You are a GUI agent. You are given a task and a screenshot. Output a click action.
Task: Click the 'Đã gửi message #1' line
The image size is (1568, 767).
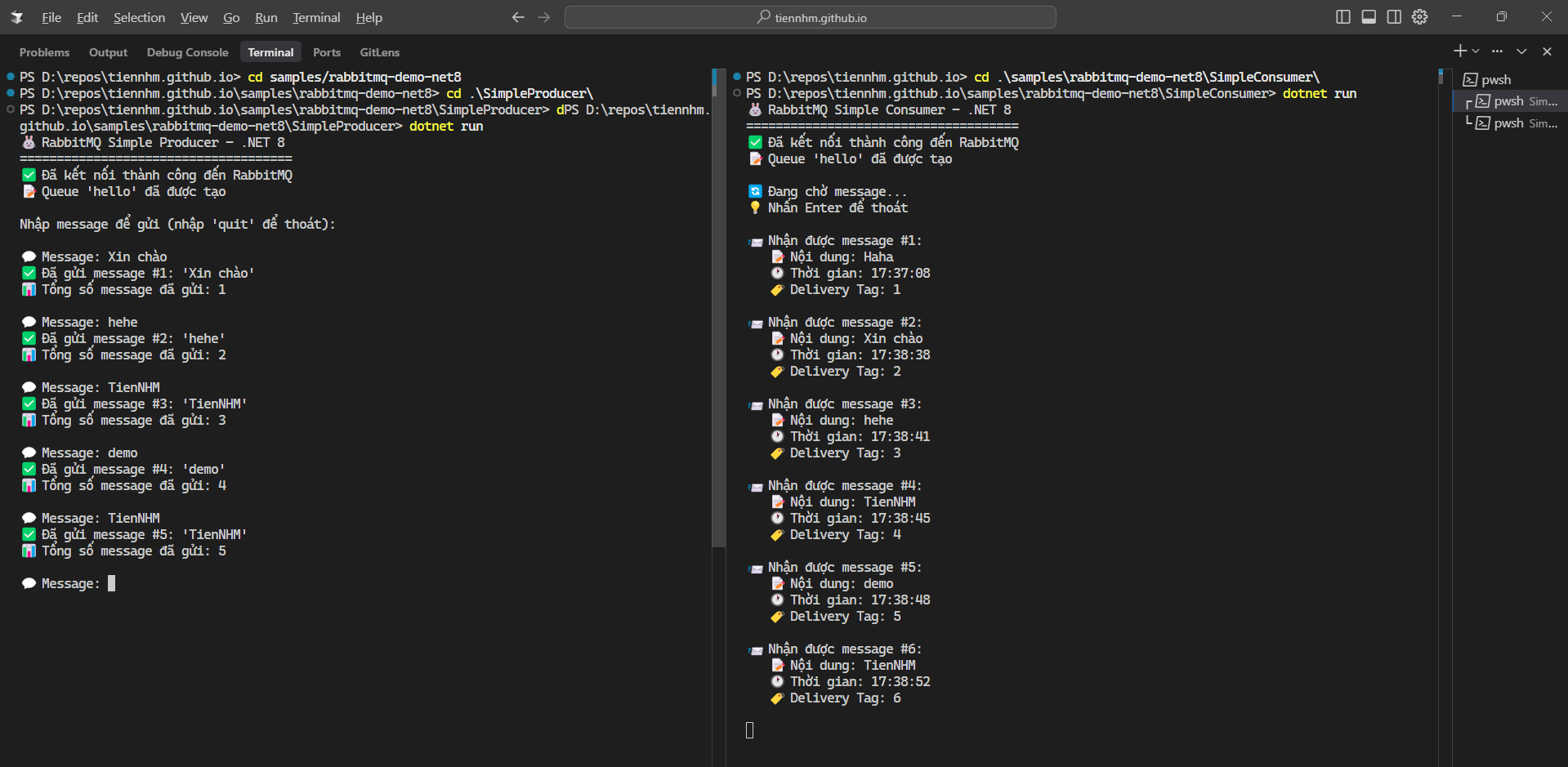(x=137, y=273)
